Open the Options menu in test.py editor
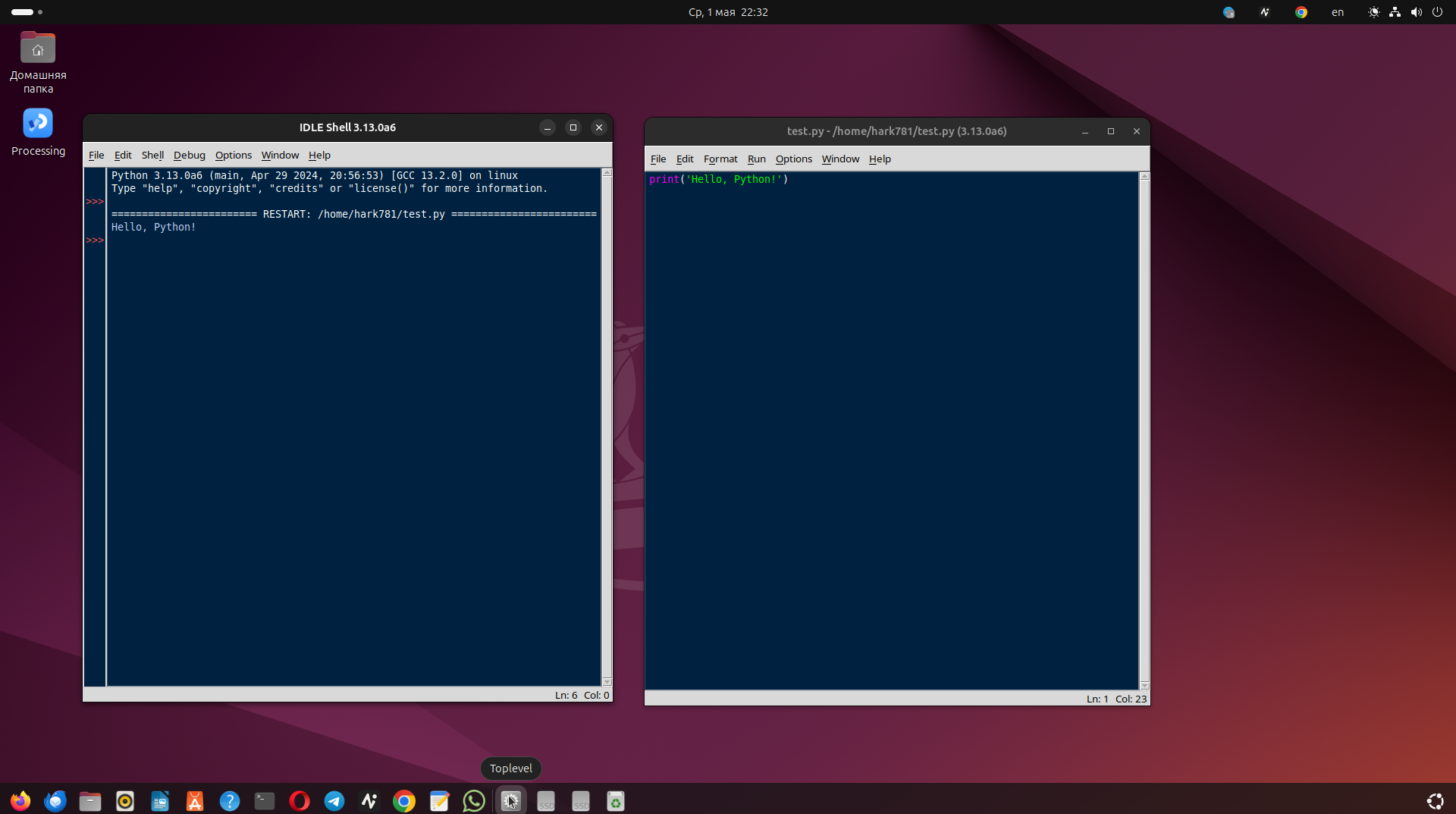Screen dimensions: 1456x814 pyautogui.click(x=794, y=159)
